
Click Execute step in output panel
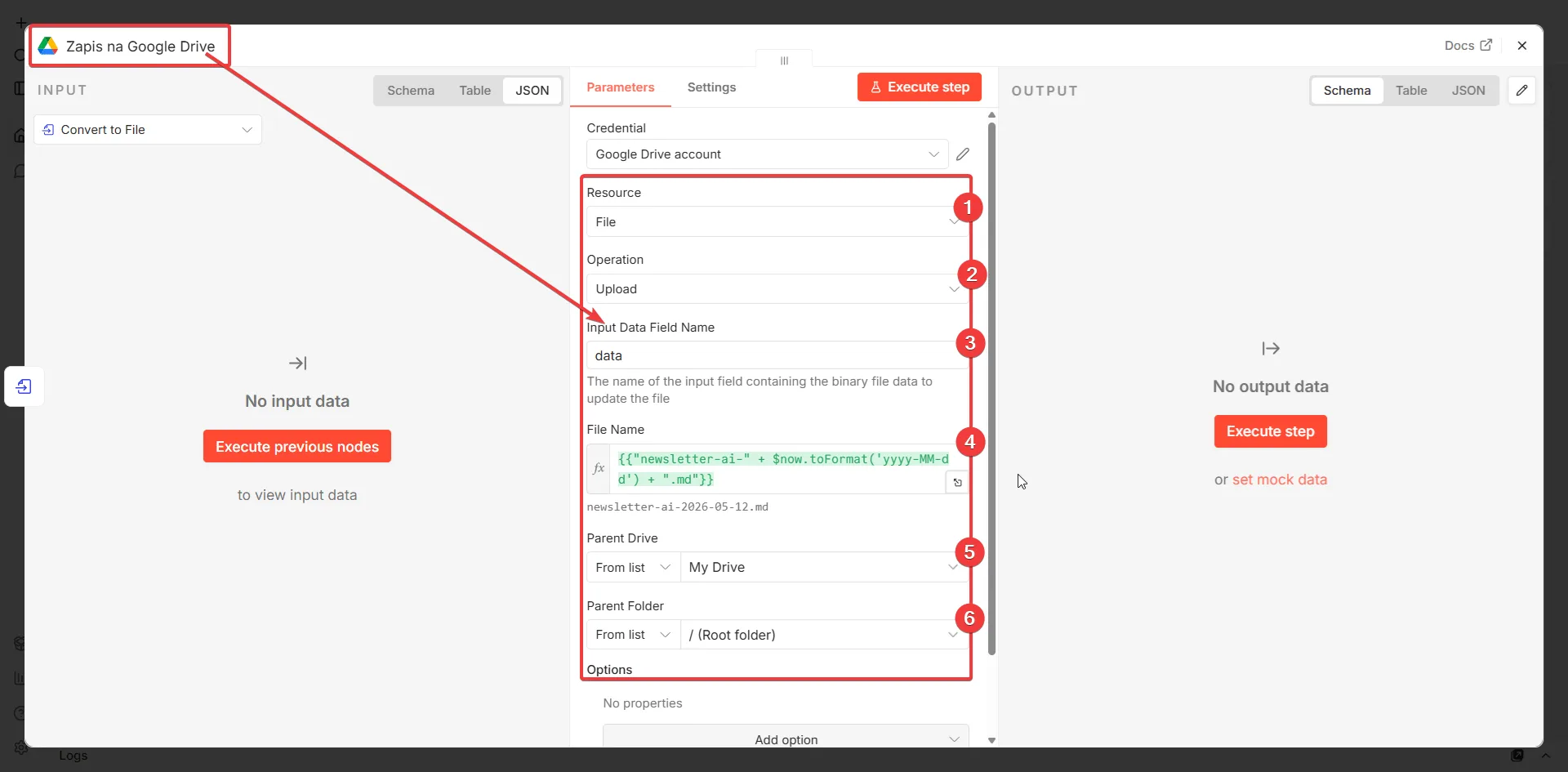click(x=1270, y=431)
